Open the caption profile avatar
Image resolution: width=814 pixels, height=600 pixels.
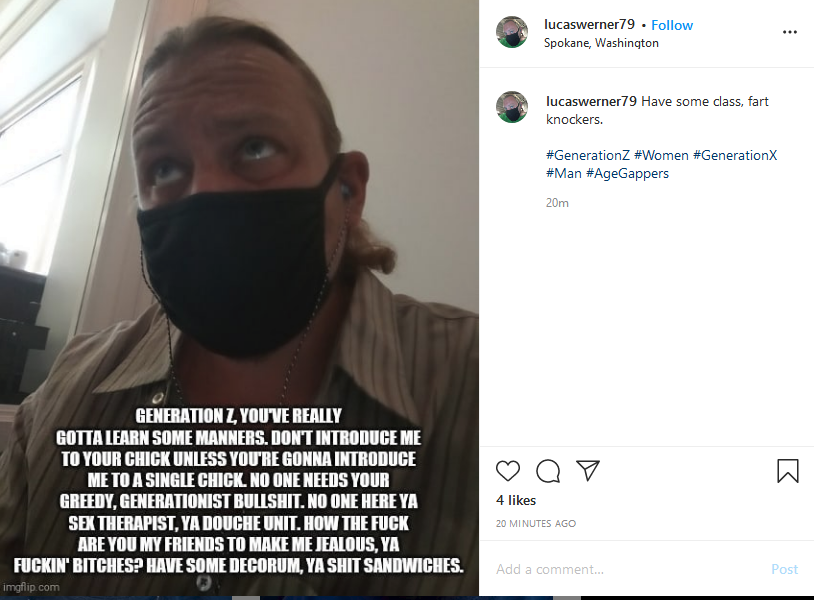512,107
